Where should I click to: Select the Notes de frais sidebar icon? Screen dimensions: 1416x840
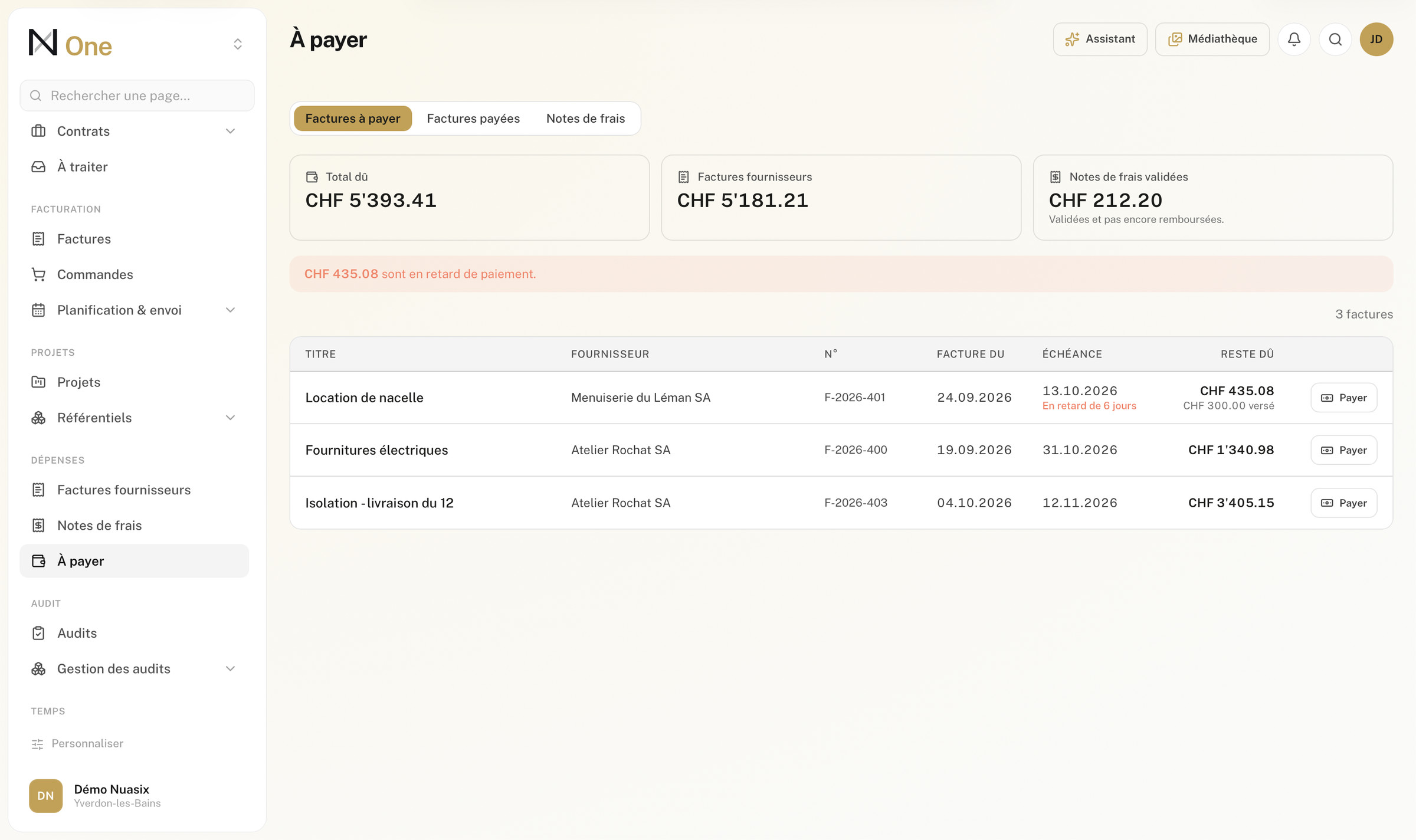38,526
